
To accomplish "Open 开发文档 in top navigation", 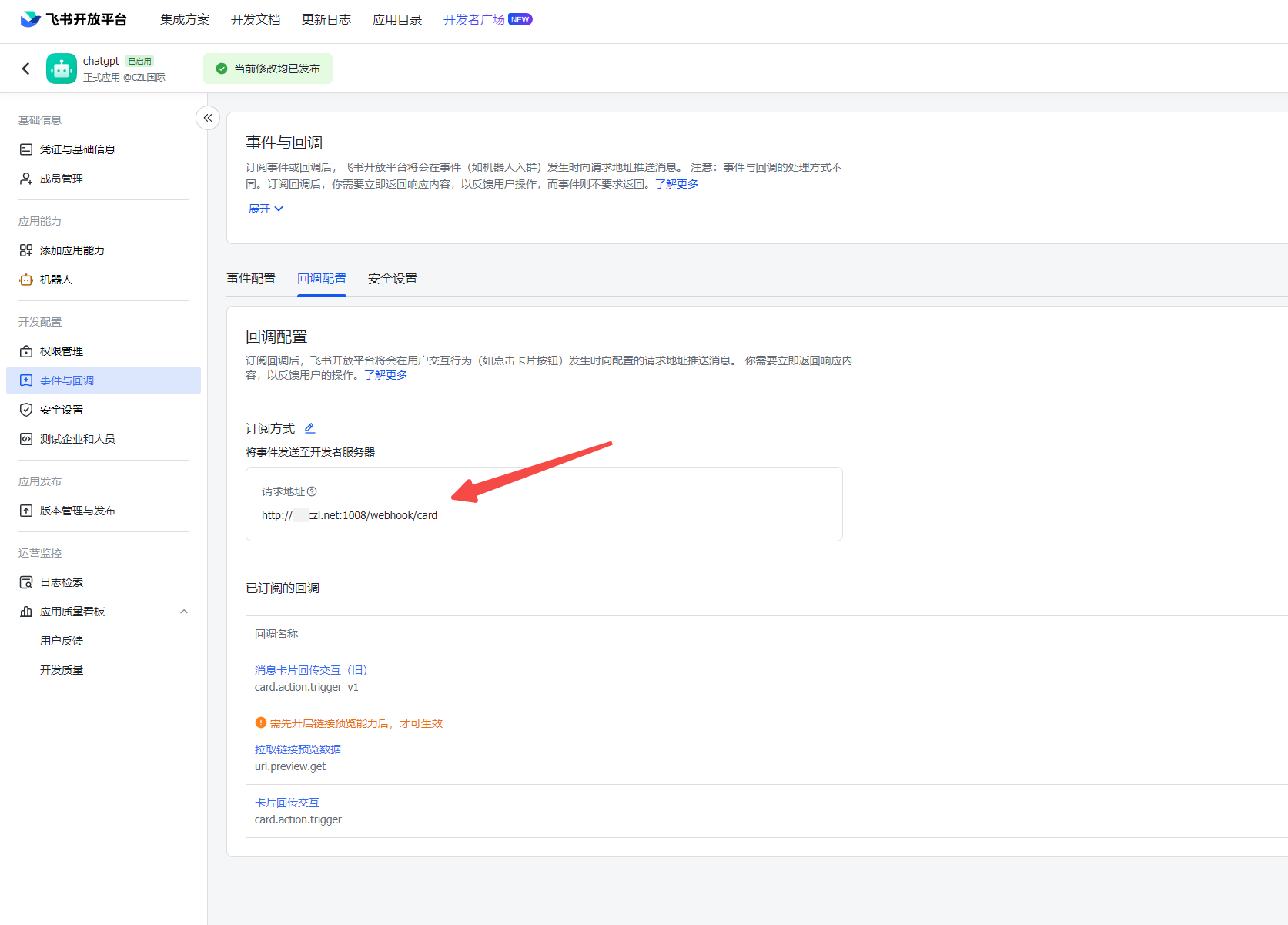I will coord(256,19).
